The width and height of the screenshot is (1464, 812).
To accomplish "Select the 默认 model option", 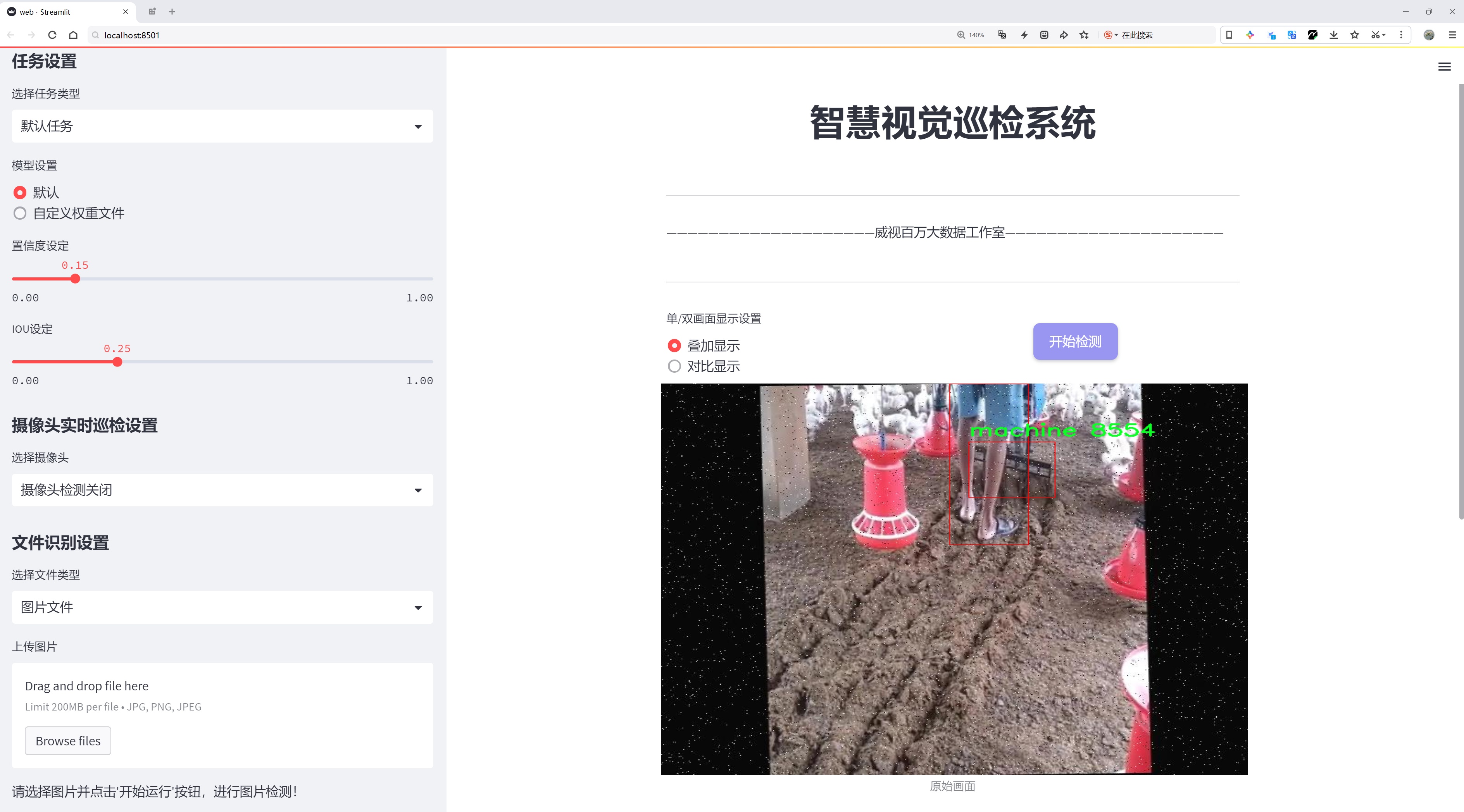I will [x=20, y=193].
